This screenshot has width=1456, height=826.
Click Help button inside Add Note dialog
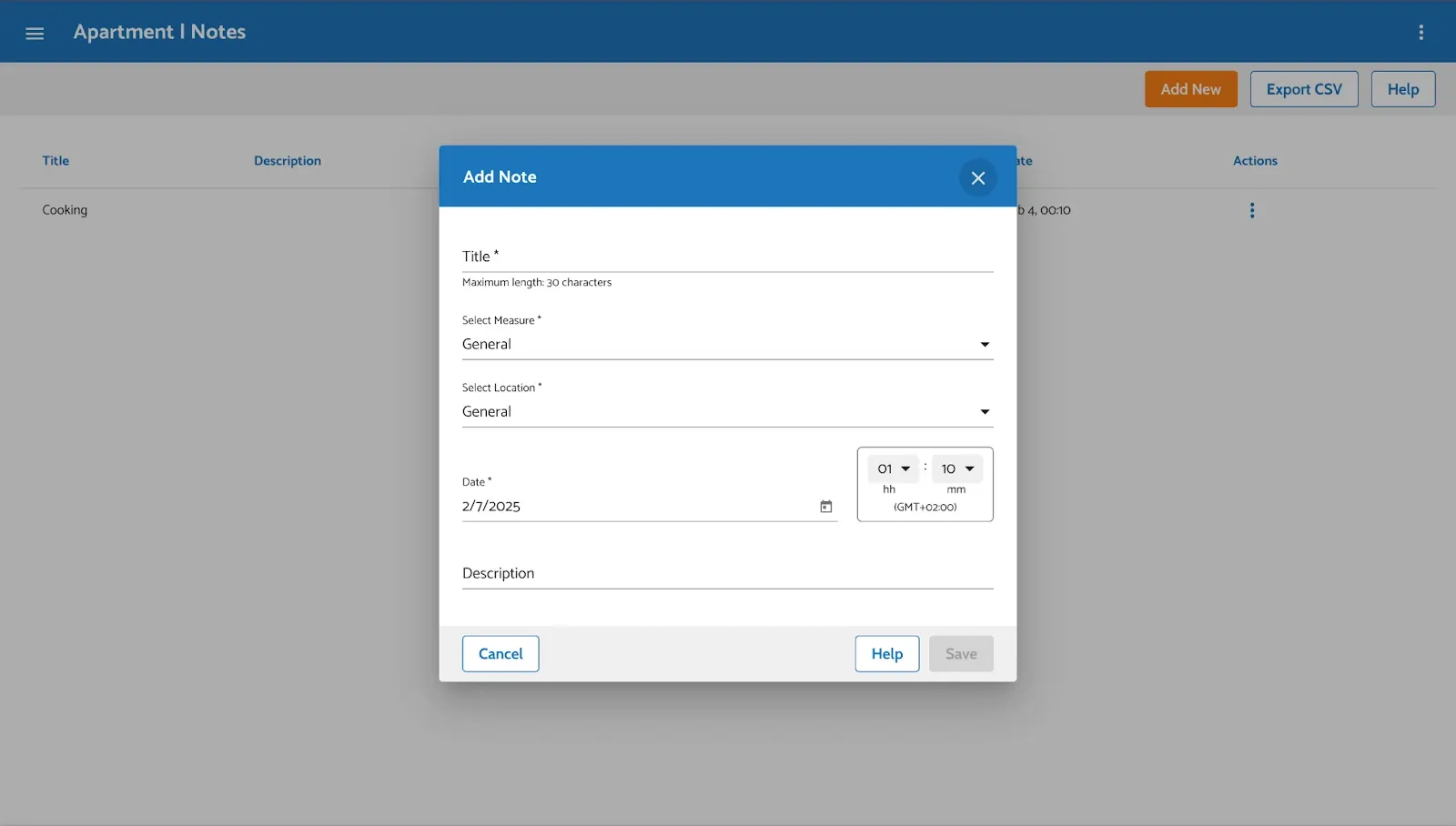[886, 654]
